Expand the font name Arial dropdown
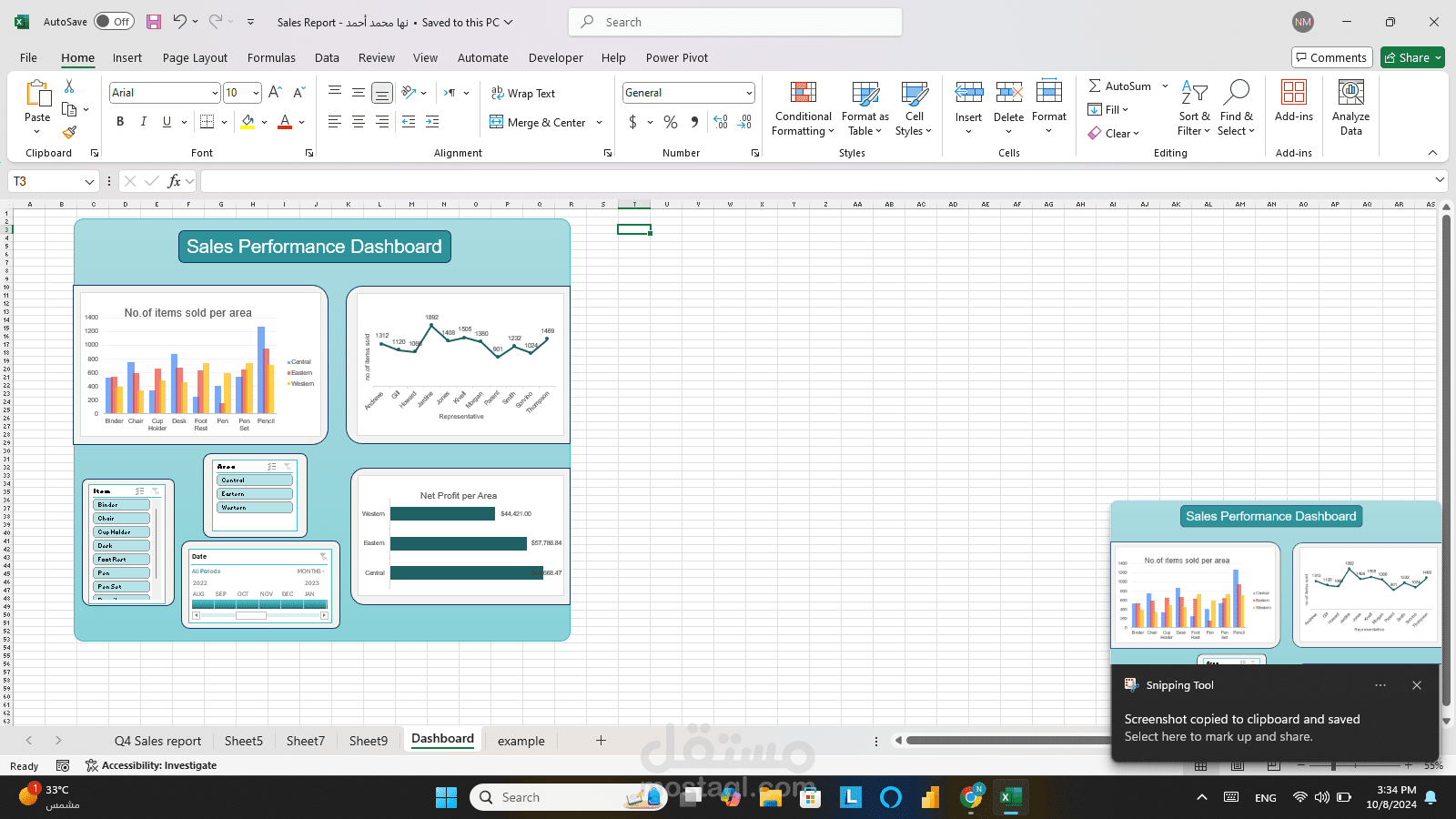 click(215, 93)
